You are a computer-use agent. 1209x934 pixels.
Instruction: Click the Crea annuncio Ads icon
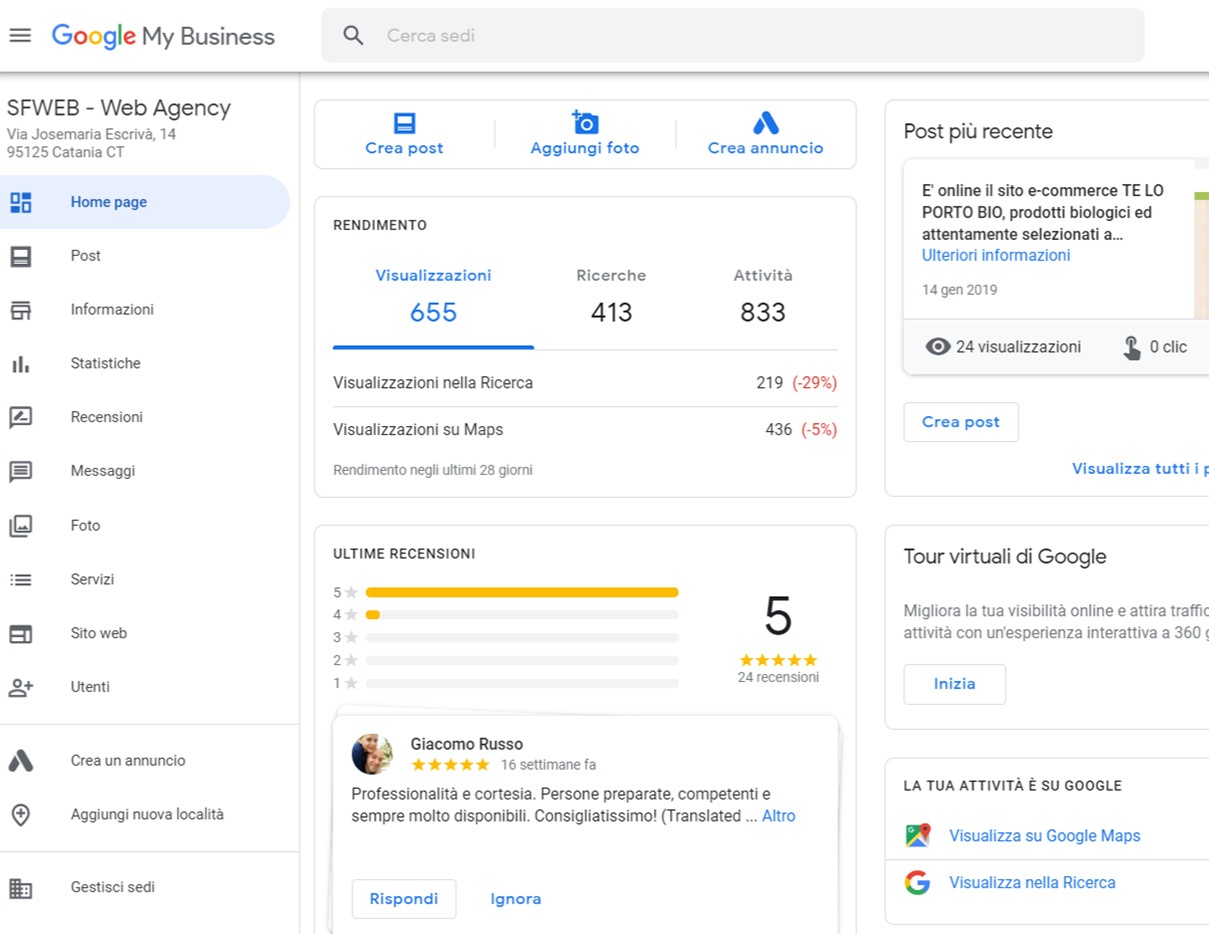click(764, 121)
